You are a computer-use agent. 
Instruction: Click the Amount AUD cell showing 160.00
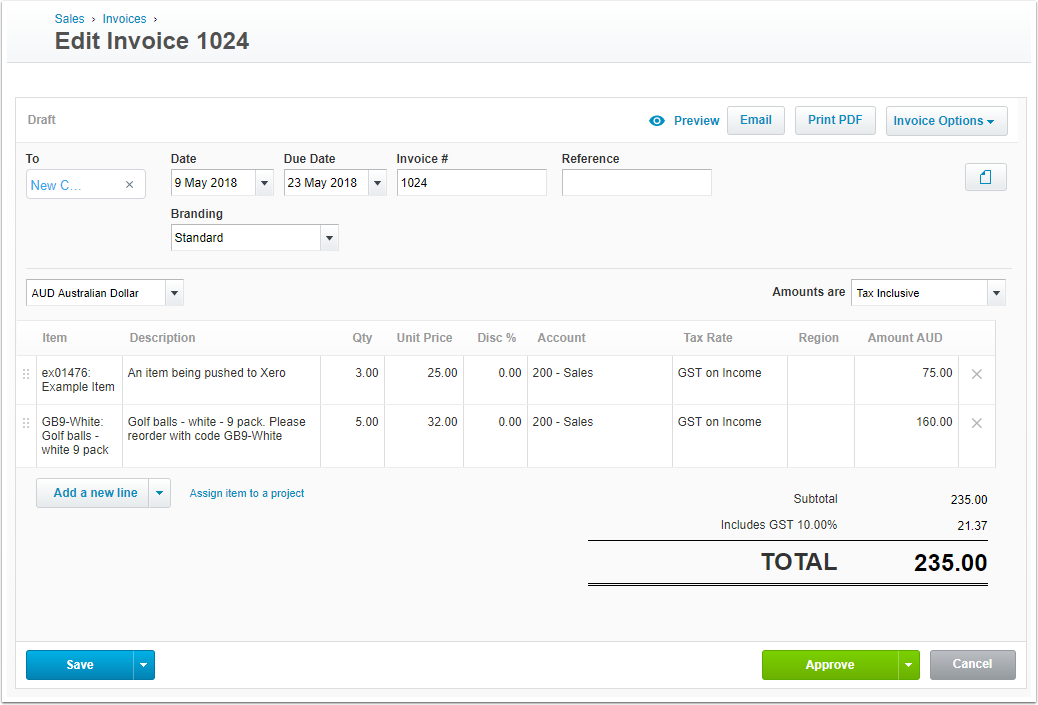point(906,436)
